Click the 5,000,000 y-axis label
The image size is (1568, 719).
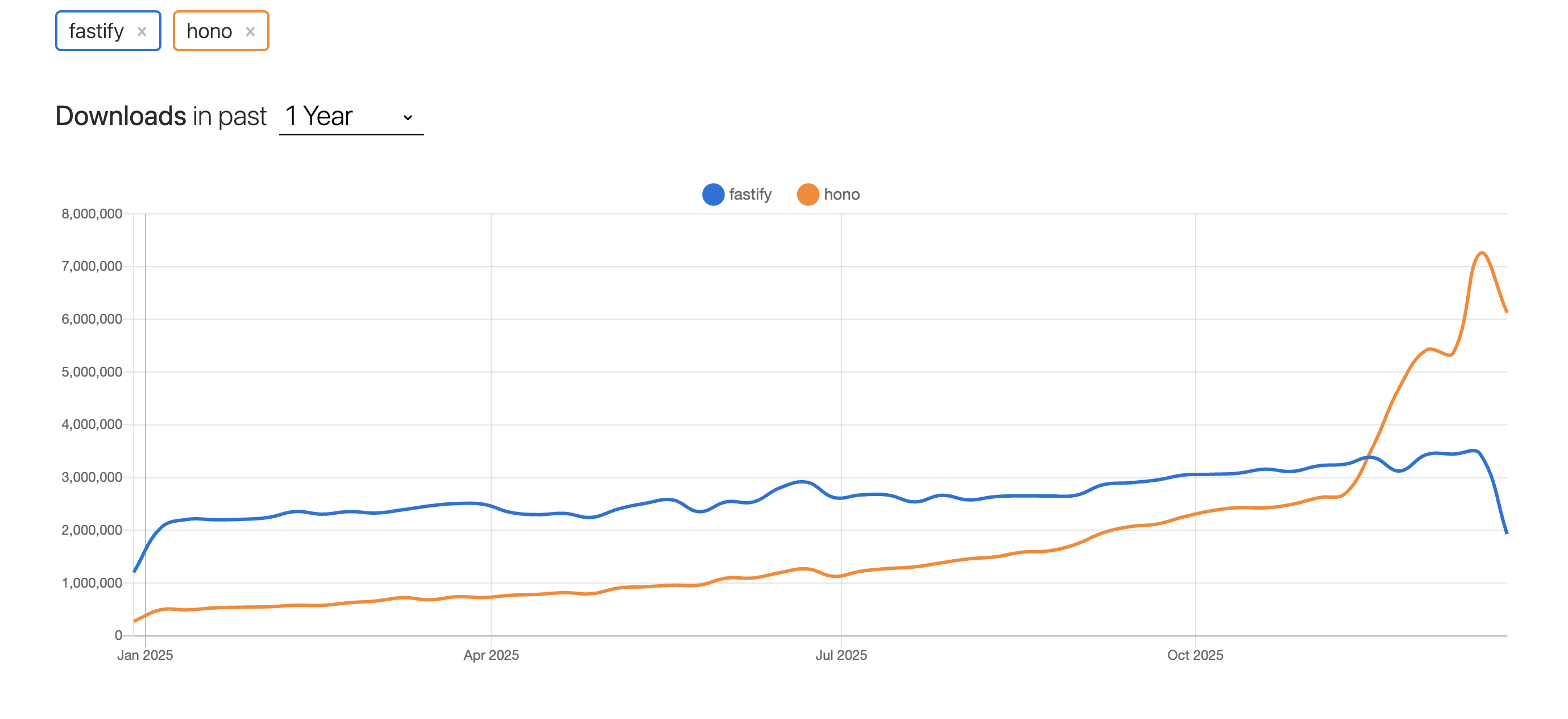92,372
